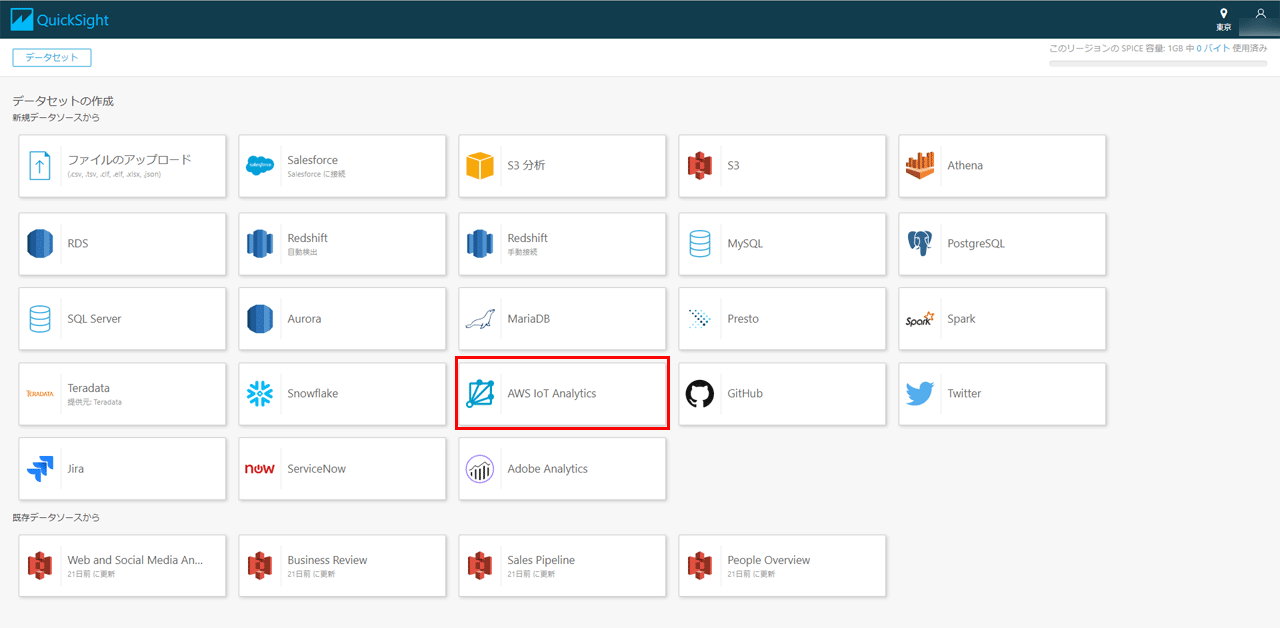
Task: Click the Web and Social Media dataset icon
Action: (x=39, y=565)
